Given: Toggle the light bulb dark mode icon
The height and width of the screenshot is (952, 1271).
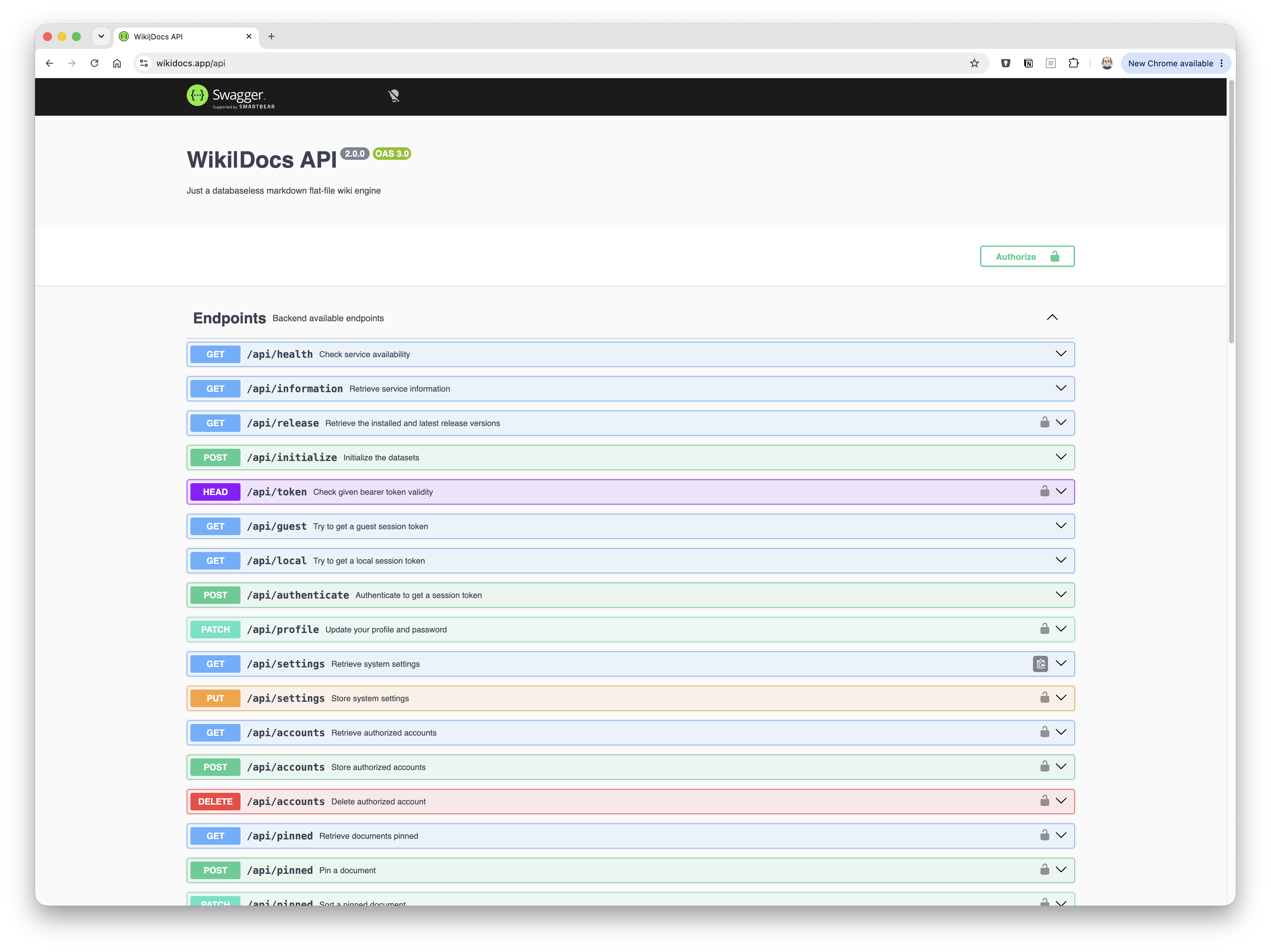Looking at the screenshot, I should tap(394, 96).
